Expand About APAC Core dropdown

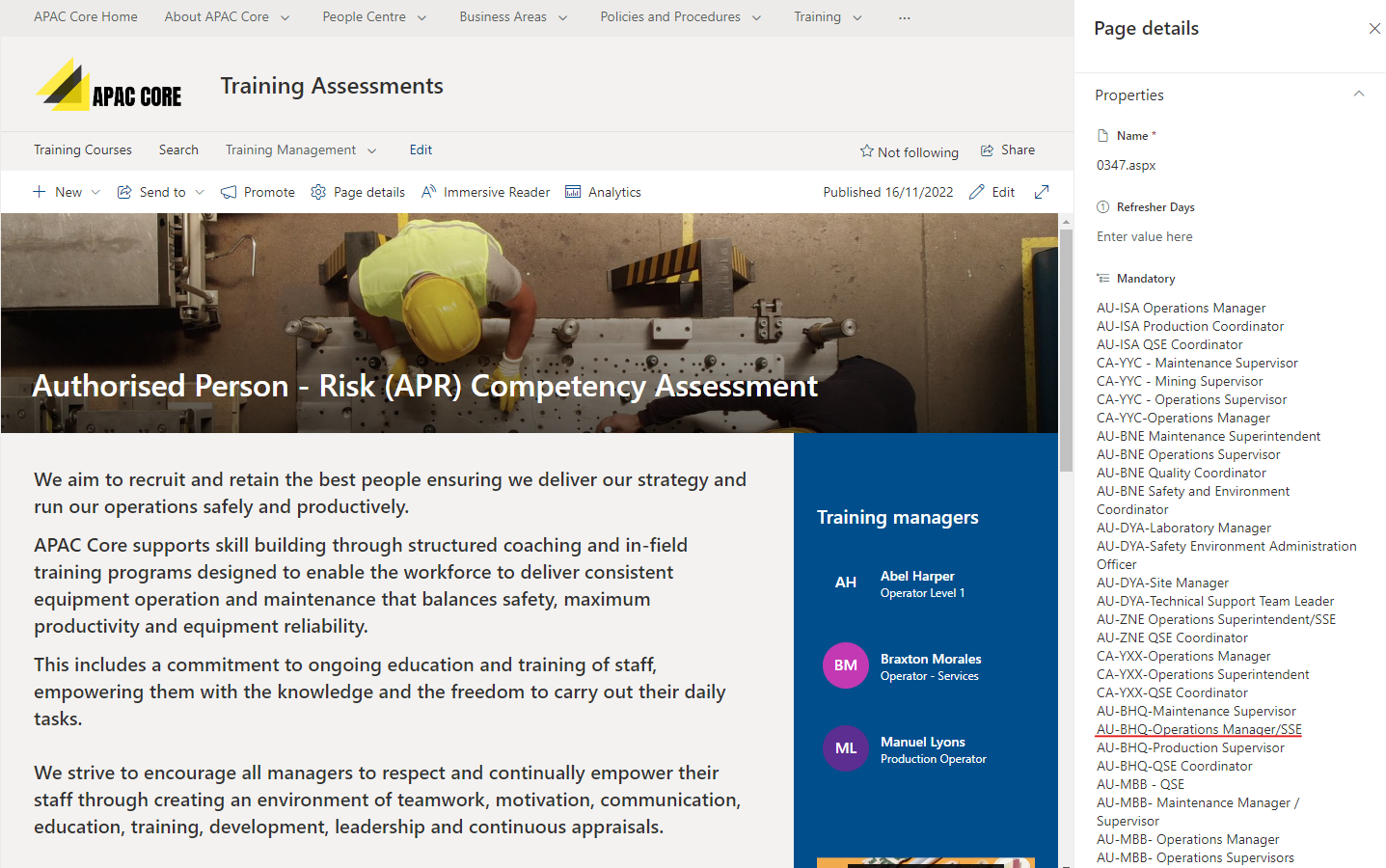coord(285,17)
